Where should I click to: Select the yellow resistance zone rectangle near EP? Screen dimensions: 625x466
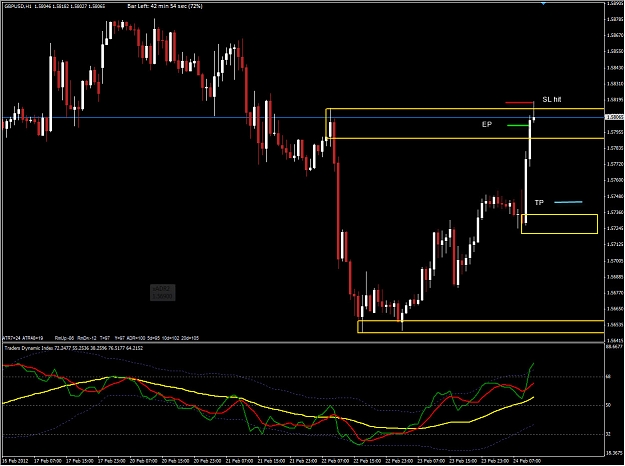(465, 124)
